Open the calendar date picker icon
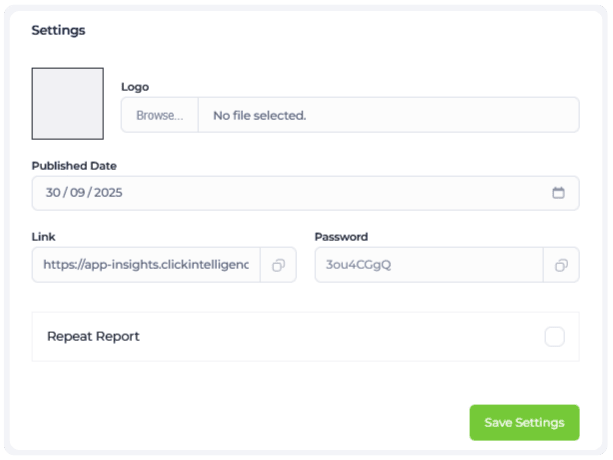The width and height of the screenshot is (613, 460). tap(559, 193)
